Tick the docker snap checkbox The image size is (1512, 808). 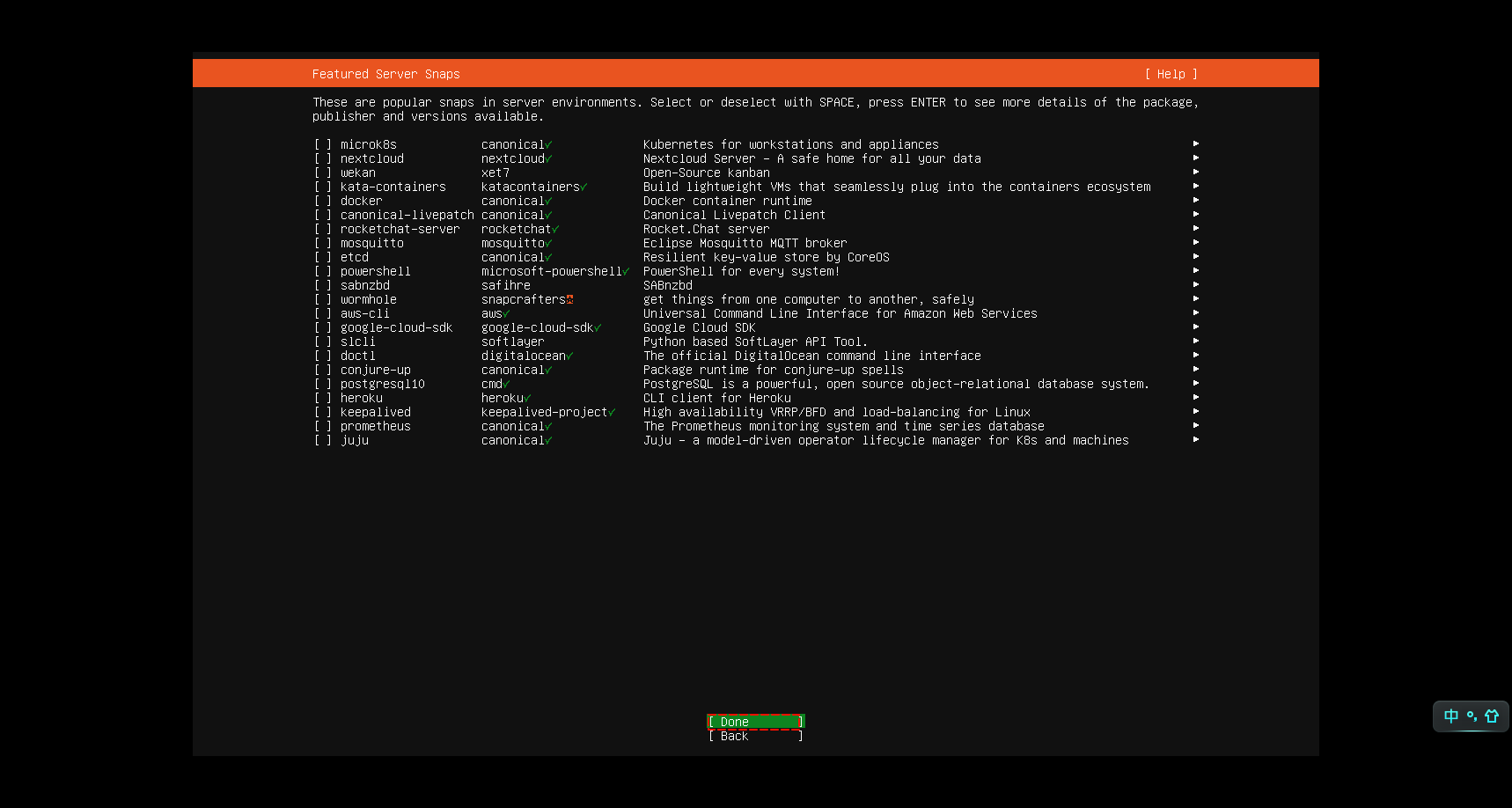coord(323,201)
